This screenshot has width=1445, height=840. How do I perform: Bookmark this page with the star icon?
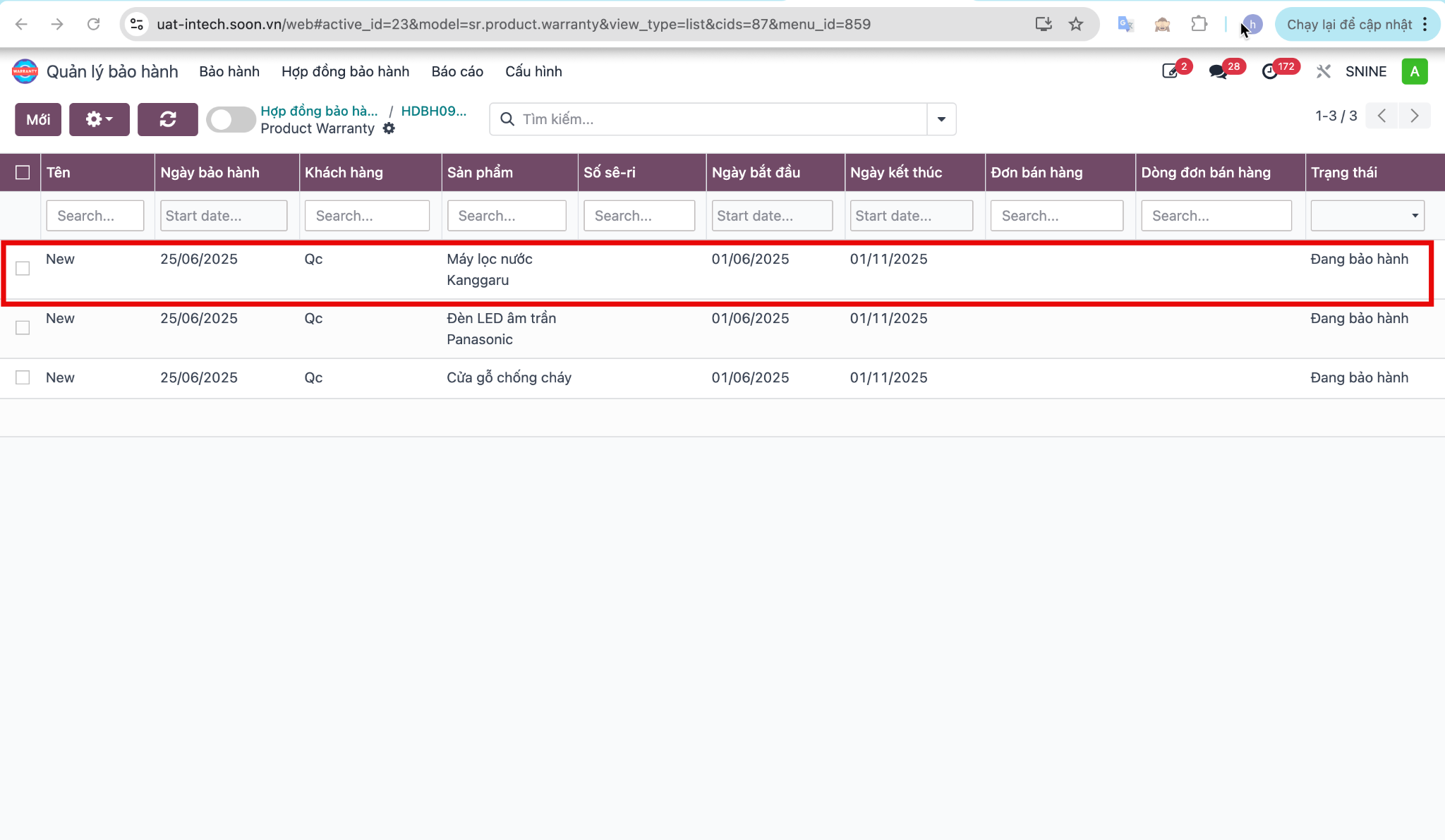(1076, 24)
